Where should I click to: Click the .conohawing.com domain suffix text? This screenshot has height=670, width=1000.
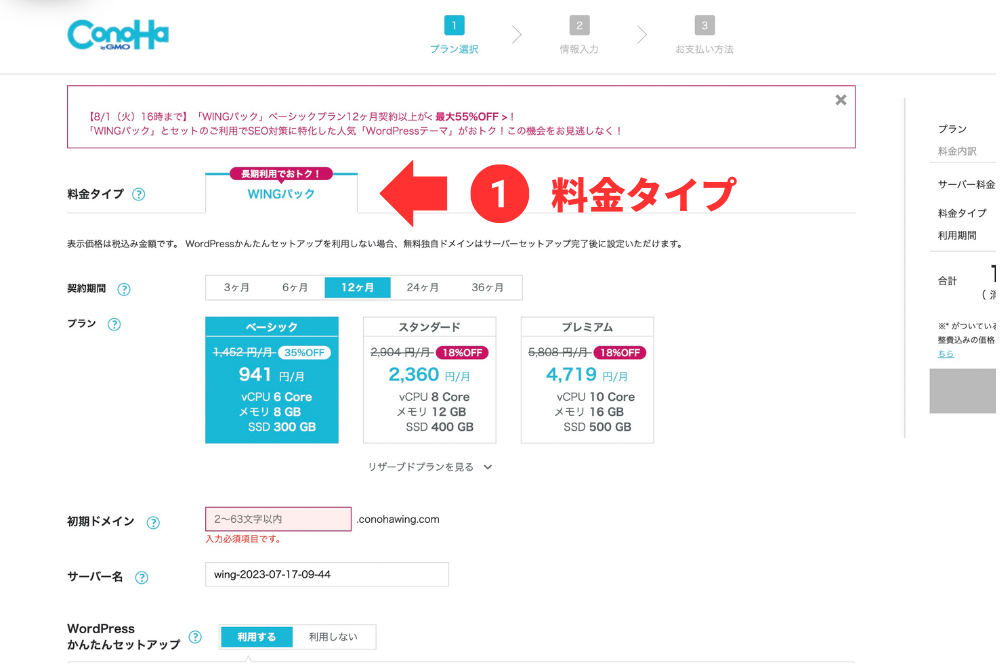(x=398, y=520)
